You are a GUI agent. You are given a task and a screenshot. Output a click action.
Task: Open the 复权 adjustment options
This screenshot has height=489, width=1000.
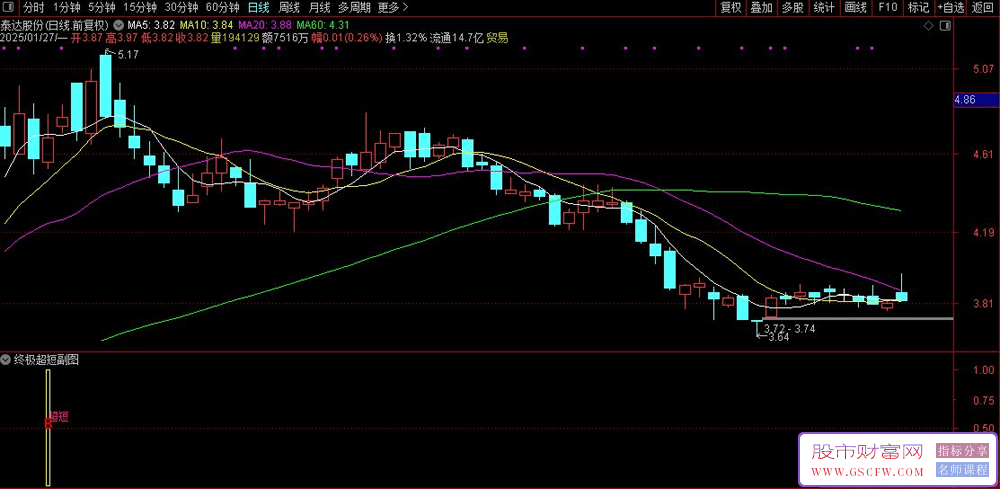point(731,8)
